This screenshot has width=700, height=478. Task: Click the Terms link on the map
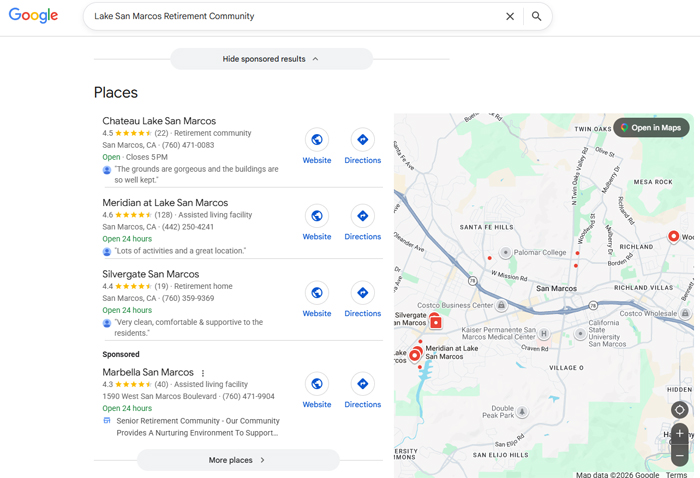pos(676,474)
